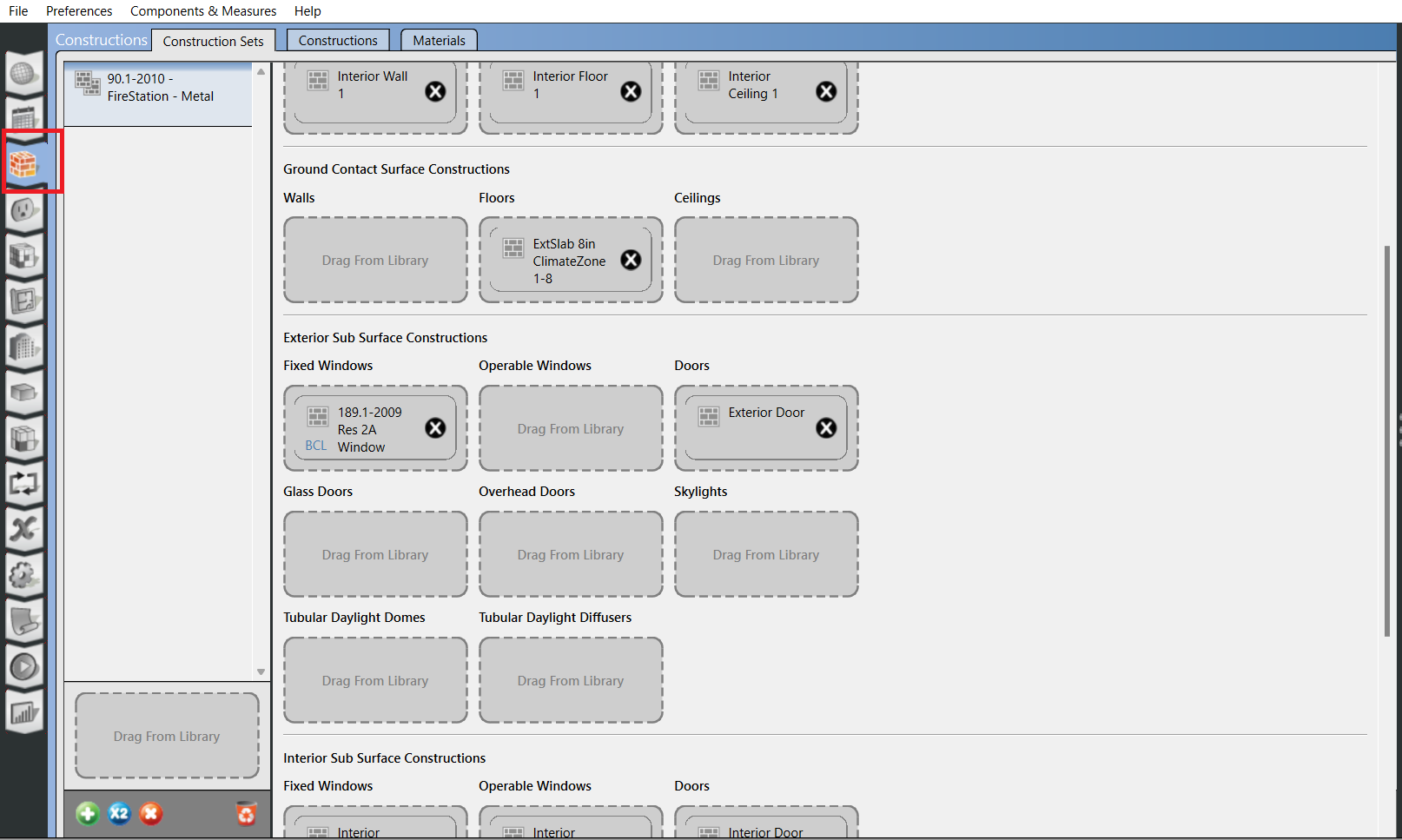Select the Interior Wall 1 card
This screenshot has height=840, width=1402.
(375, 91)
